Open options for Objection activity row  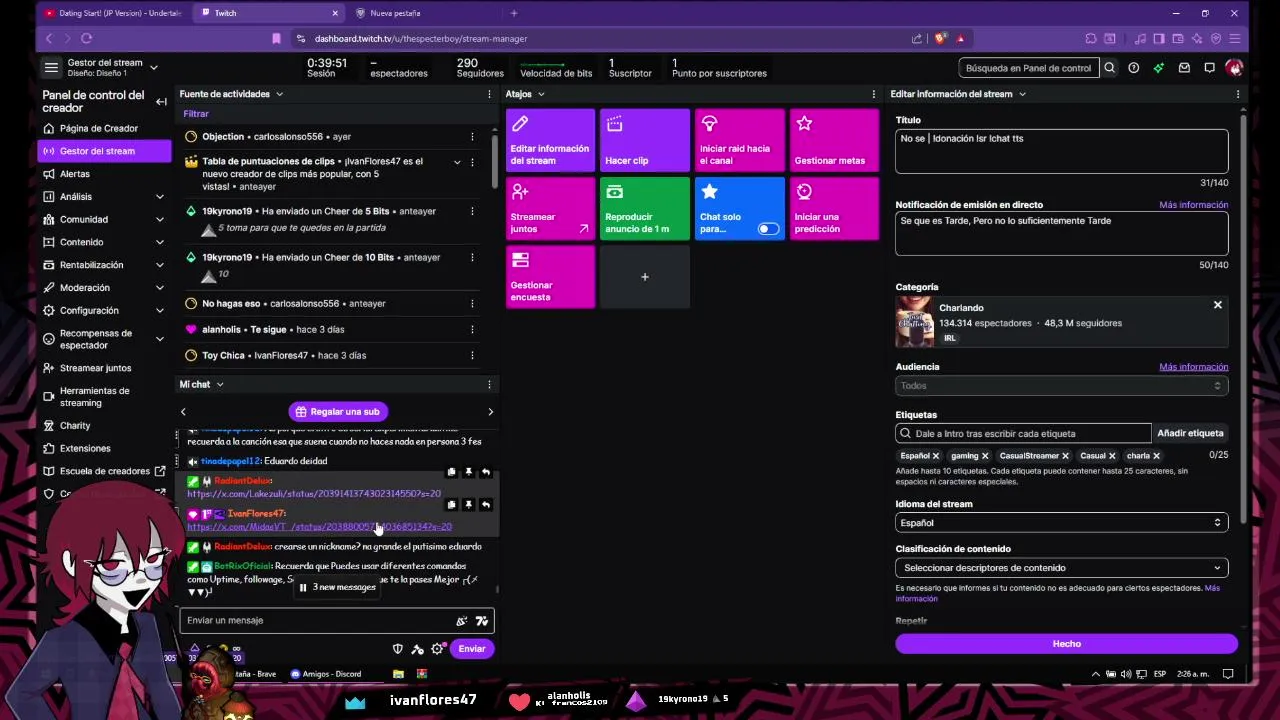click(472, 137)
